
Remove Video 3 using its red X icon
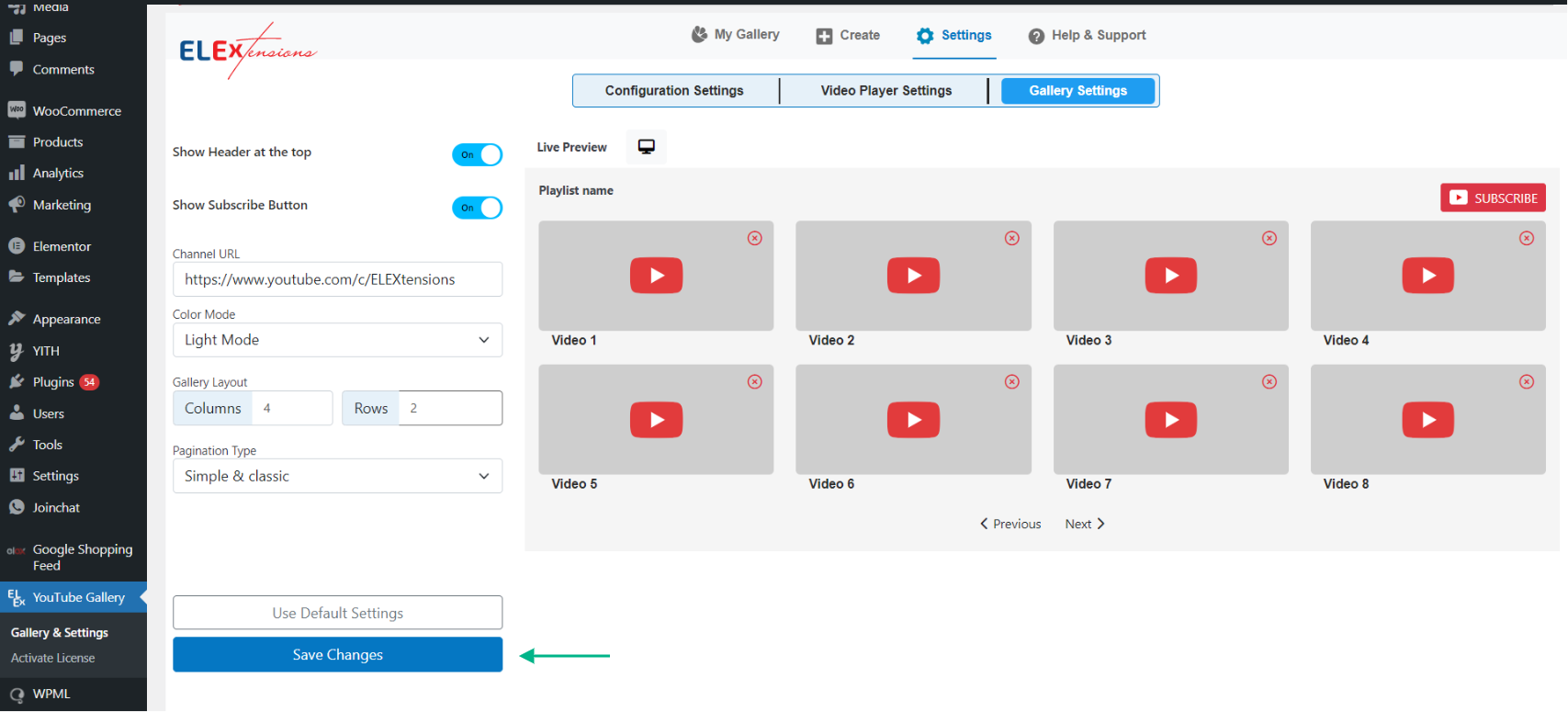pyautogui.click(x=1269, y=238)
